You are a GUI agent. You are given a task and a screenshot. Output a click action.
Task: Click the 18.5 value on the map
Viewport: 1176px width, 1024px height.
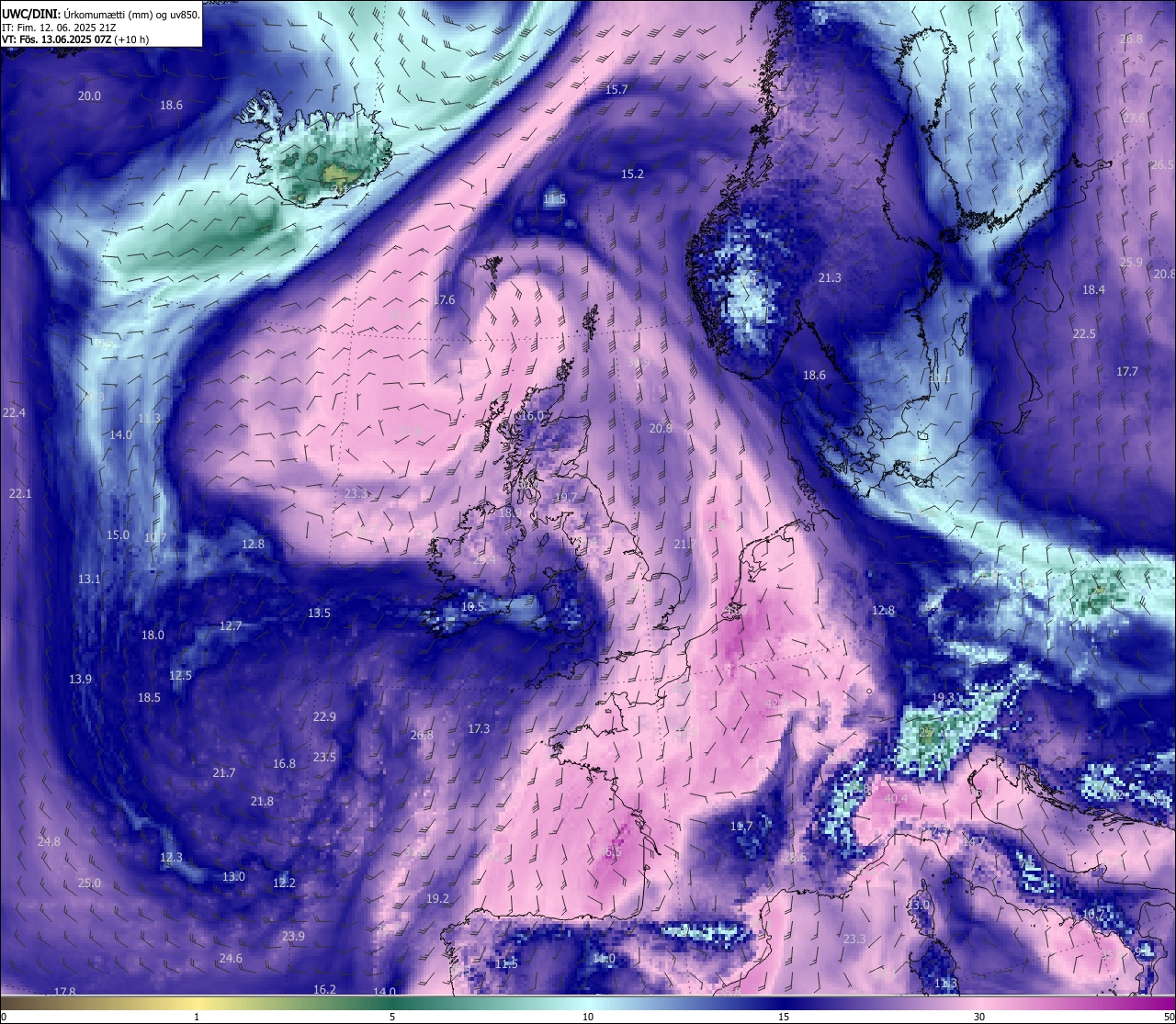tap(149, 698)
